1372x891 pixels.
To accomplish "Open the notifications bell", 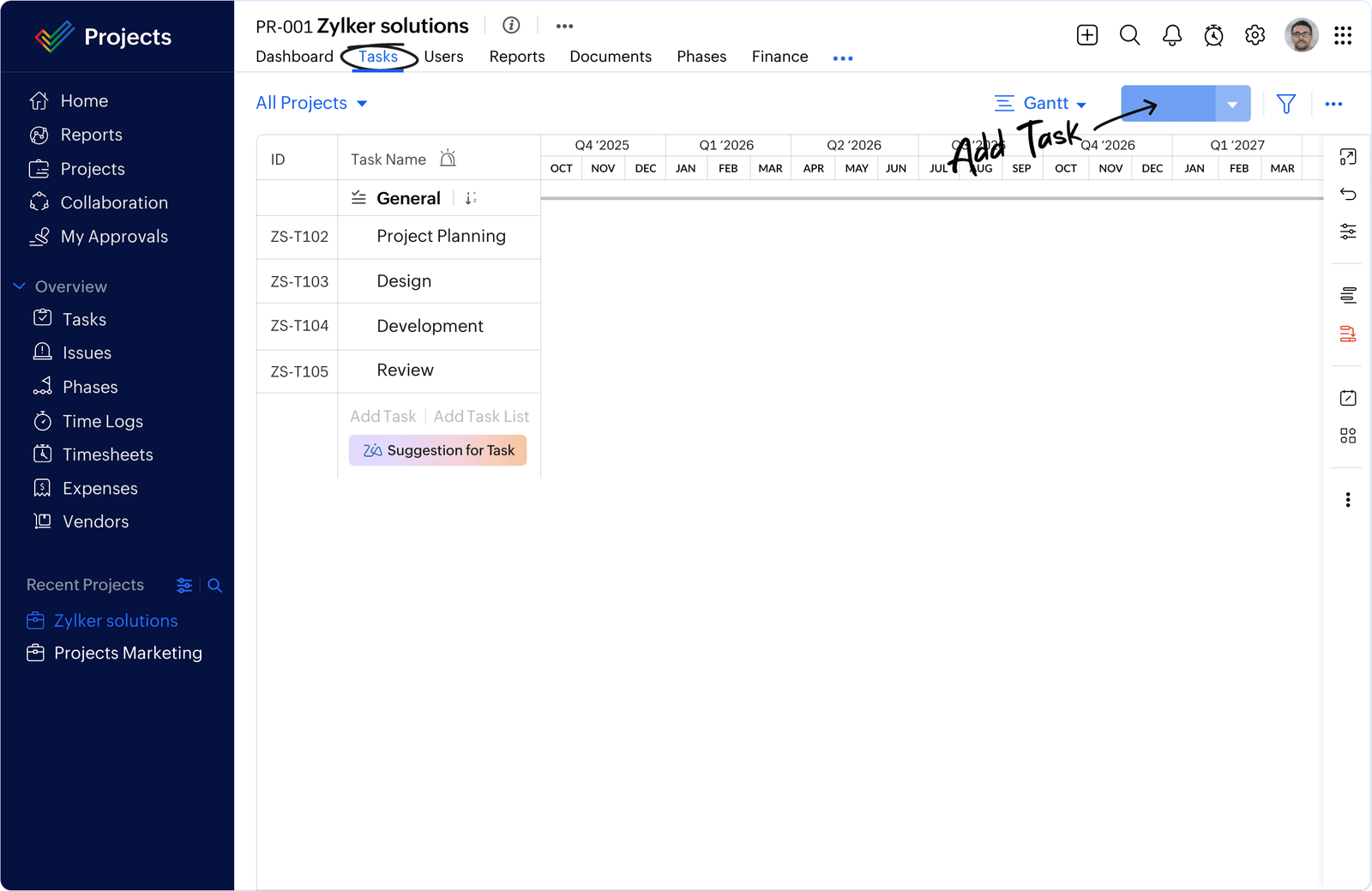I will point(1171,35).
